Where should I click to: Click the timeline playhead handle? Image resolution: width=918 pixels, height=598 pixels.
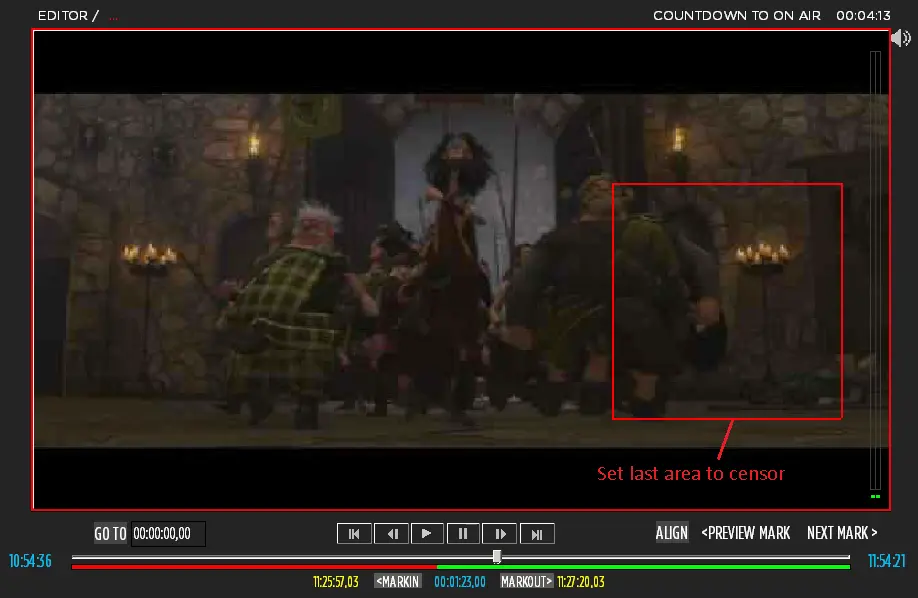click(497, 557)
